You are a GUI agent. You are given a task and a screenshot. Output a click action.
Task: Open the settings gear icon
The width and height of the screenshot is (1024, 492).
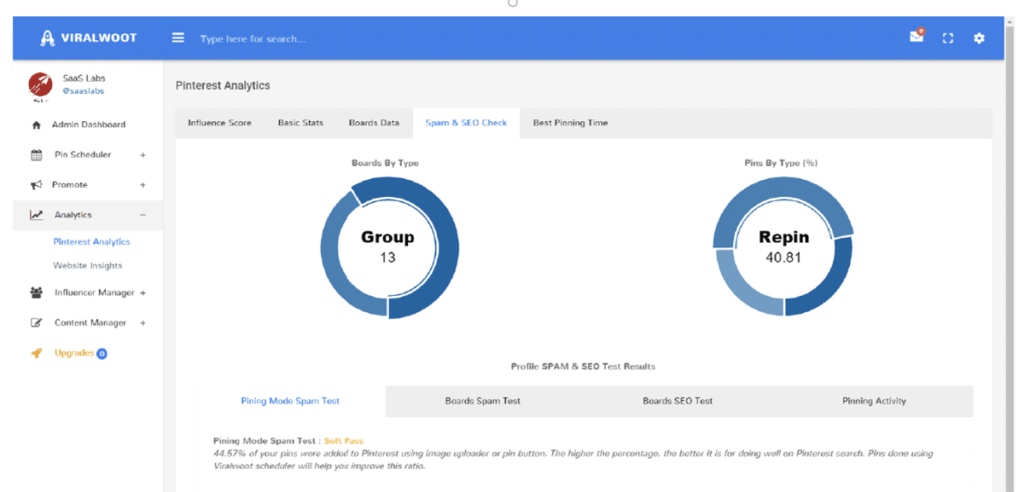point(979,38)
